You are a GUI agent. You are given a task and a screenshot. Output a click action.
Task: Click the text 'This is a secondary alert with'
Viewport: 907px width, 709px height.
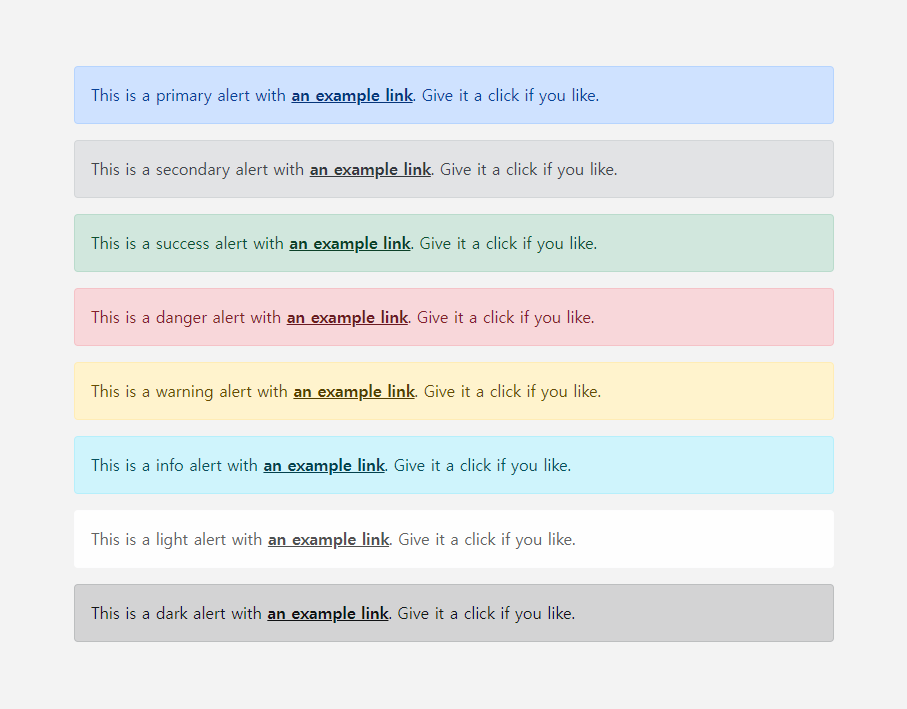pos(198,169)
